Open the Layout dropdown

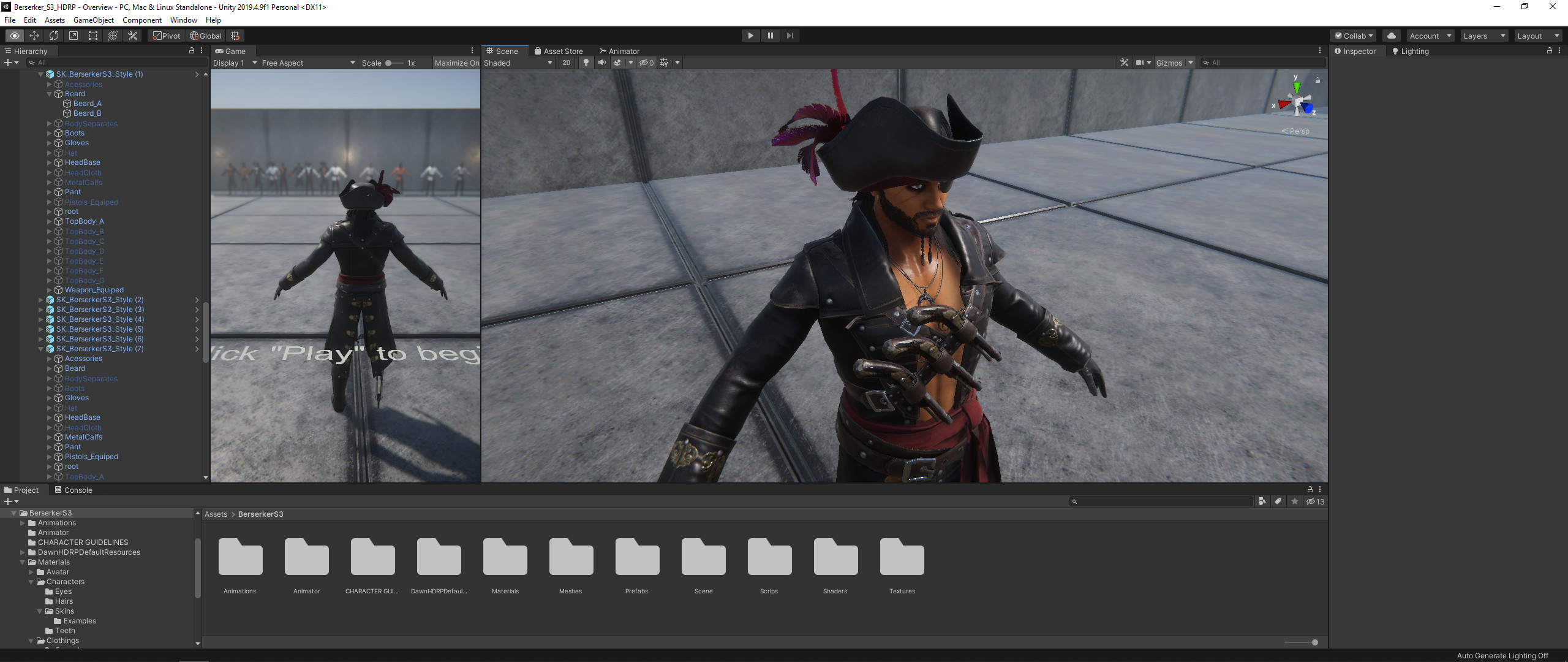coord(1538,36)
